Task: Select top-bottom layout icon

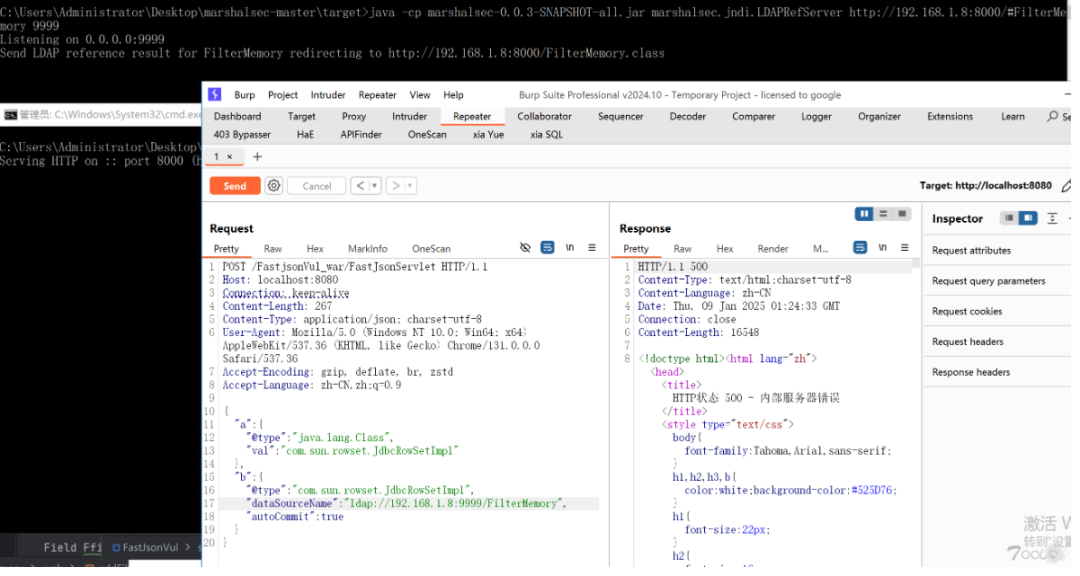Action: pyautogui.click(x=883, y=214)
